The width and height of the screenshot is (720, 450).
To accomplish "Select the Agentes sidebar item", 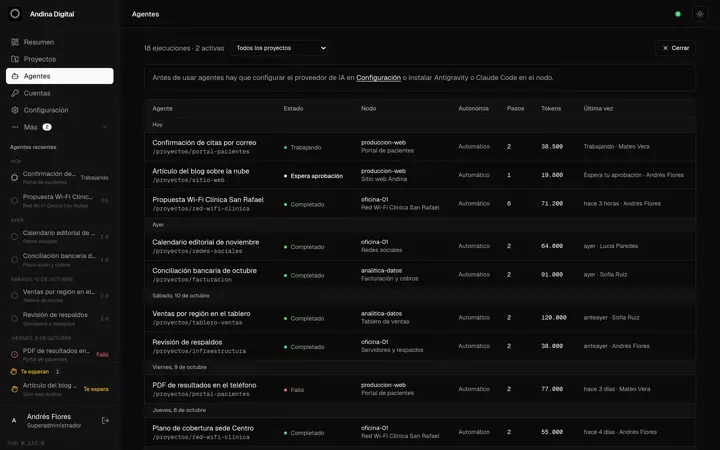I will (60, 76).
